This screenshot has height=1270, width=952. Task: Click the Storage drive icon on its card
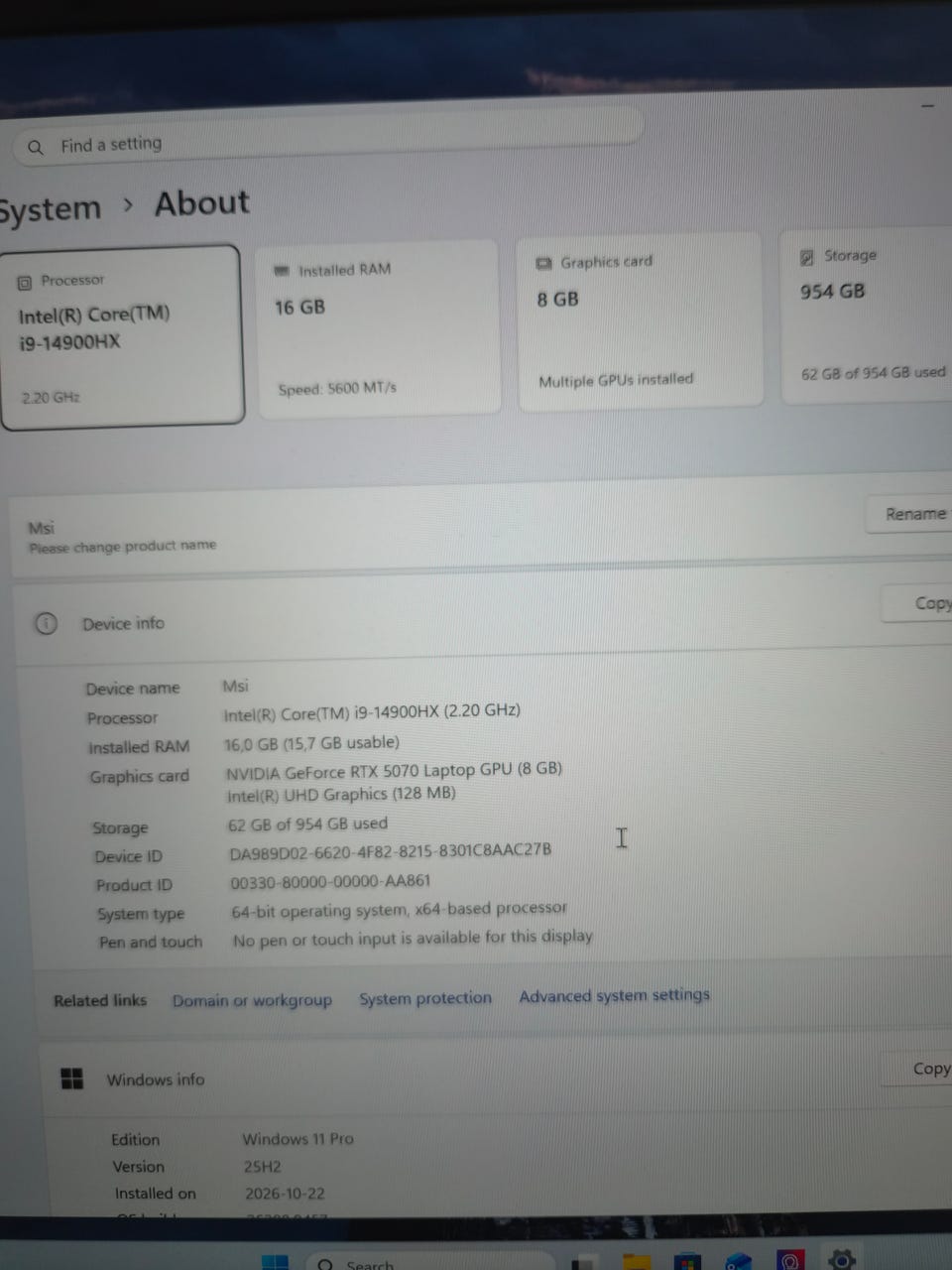pos(807,257)
